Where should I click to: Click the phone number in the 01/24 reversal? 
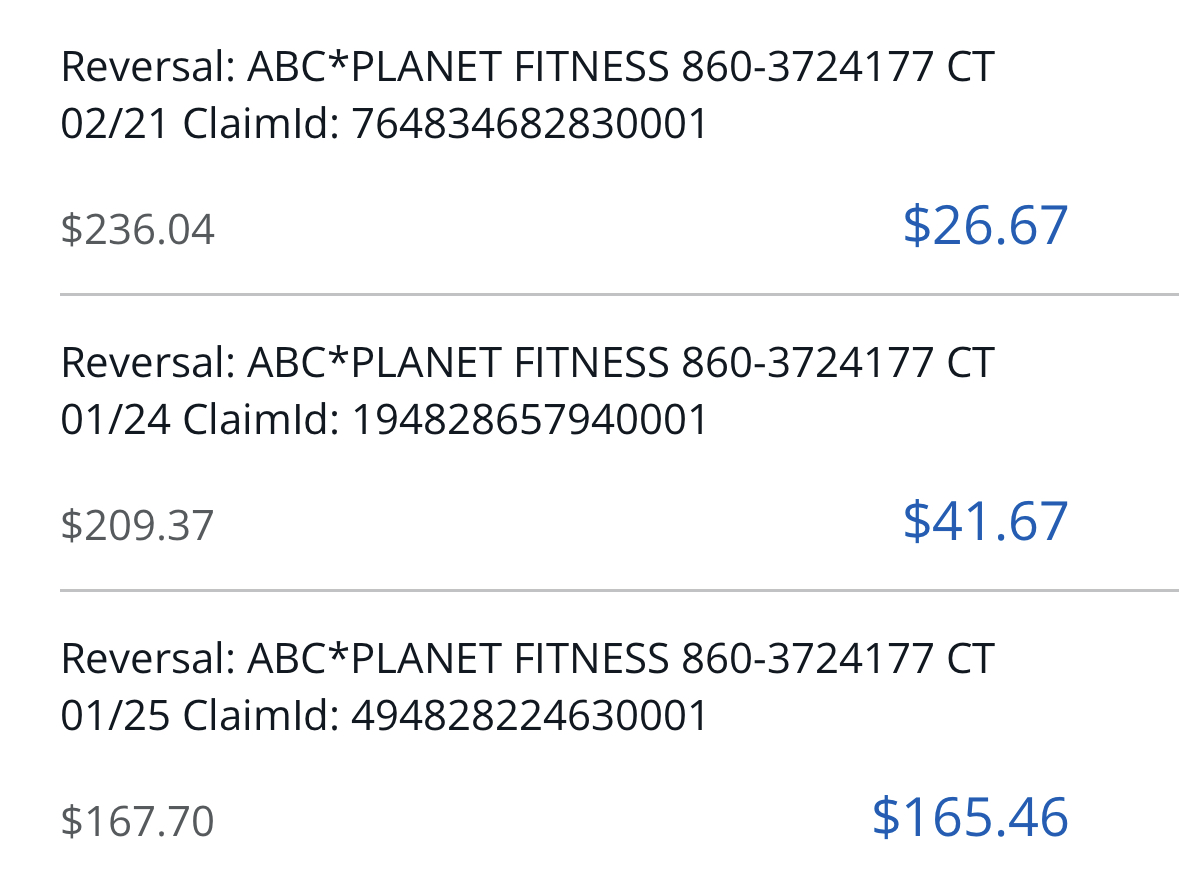[x=807, y=363]
